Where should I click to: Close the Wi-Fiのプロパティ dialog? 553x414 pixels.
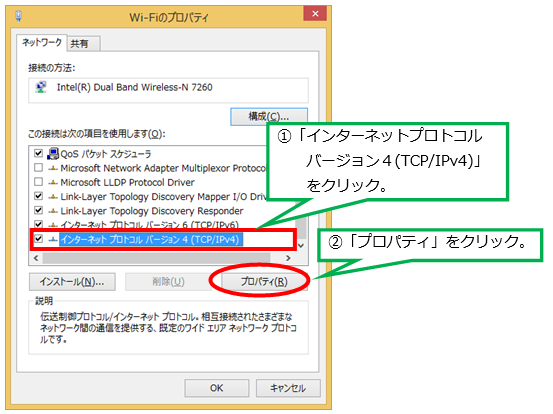(315, 13)
